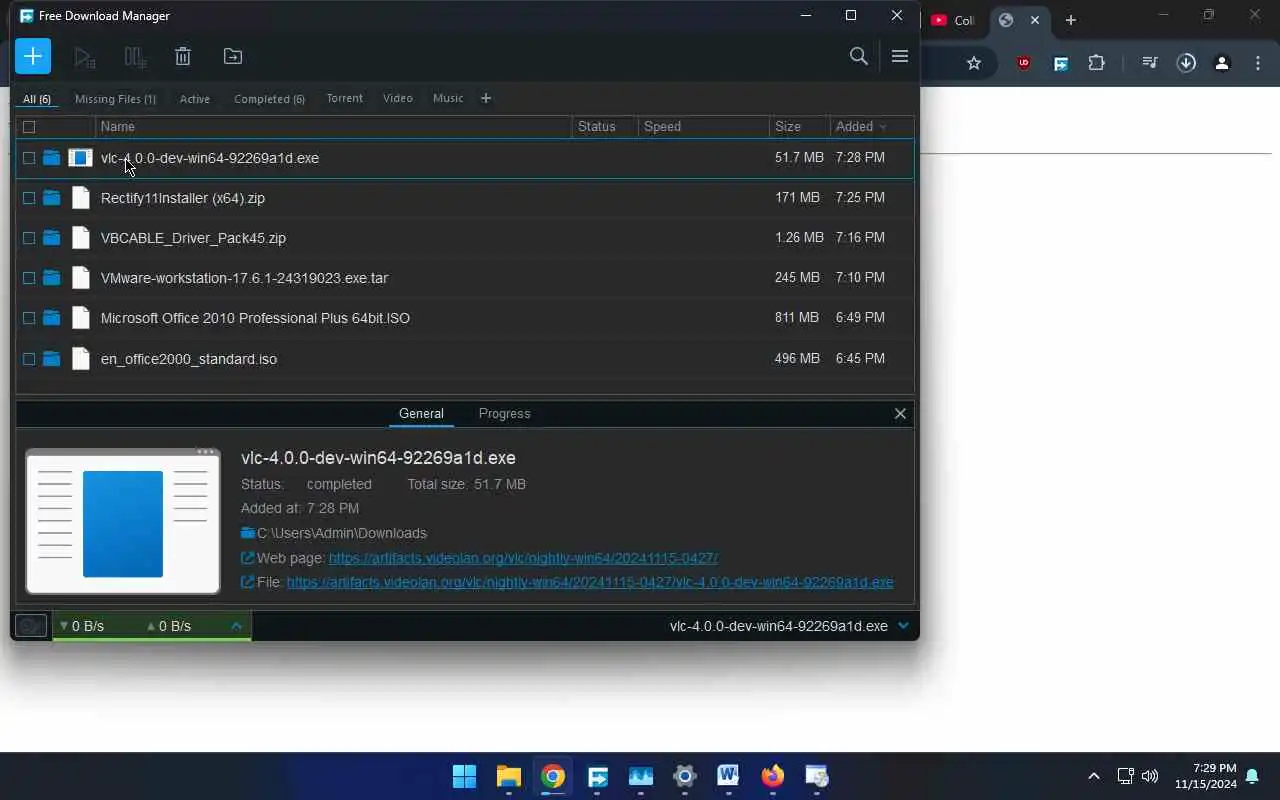Screen dimensions: 1280x800
Task: Click the large file preview thumbnail
Action: click(x=123, y=522)
